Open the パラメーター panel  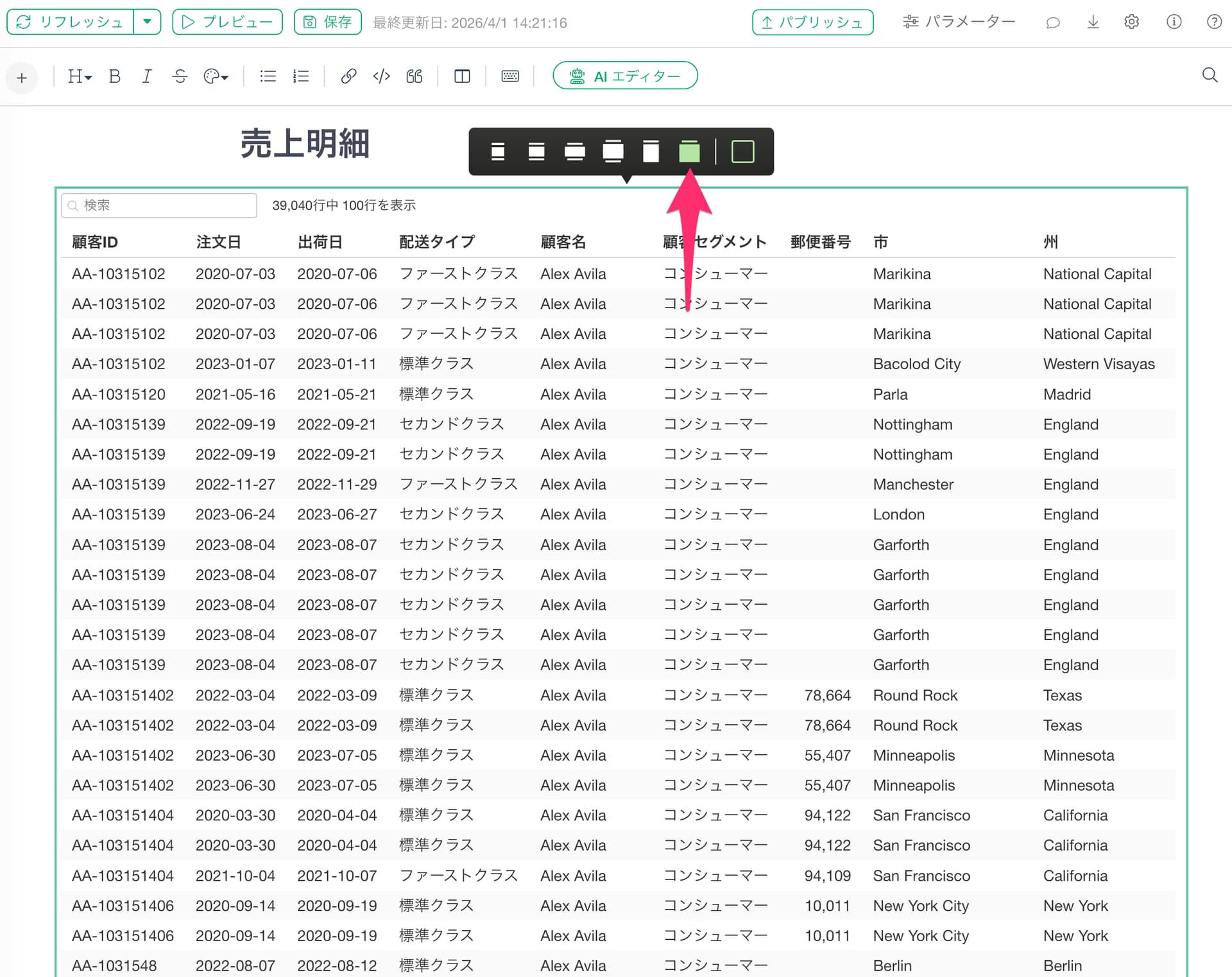click(959, 22)
